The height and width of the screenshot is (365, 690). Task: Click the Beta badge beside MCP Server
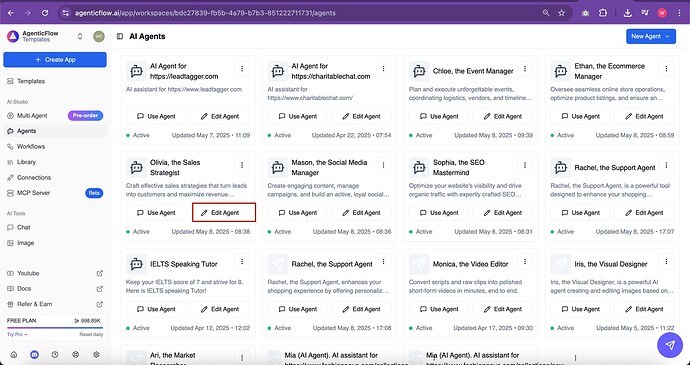tap(94, 193)
